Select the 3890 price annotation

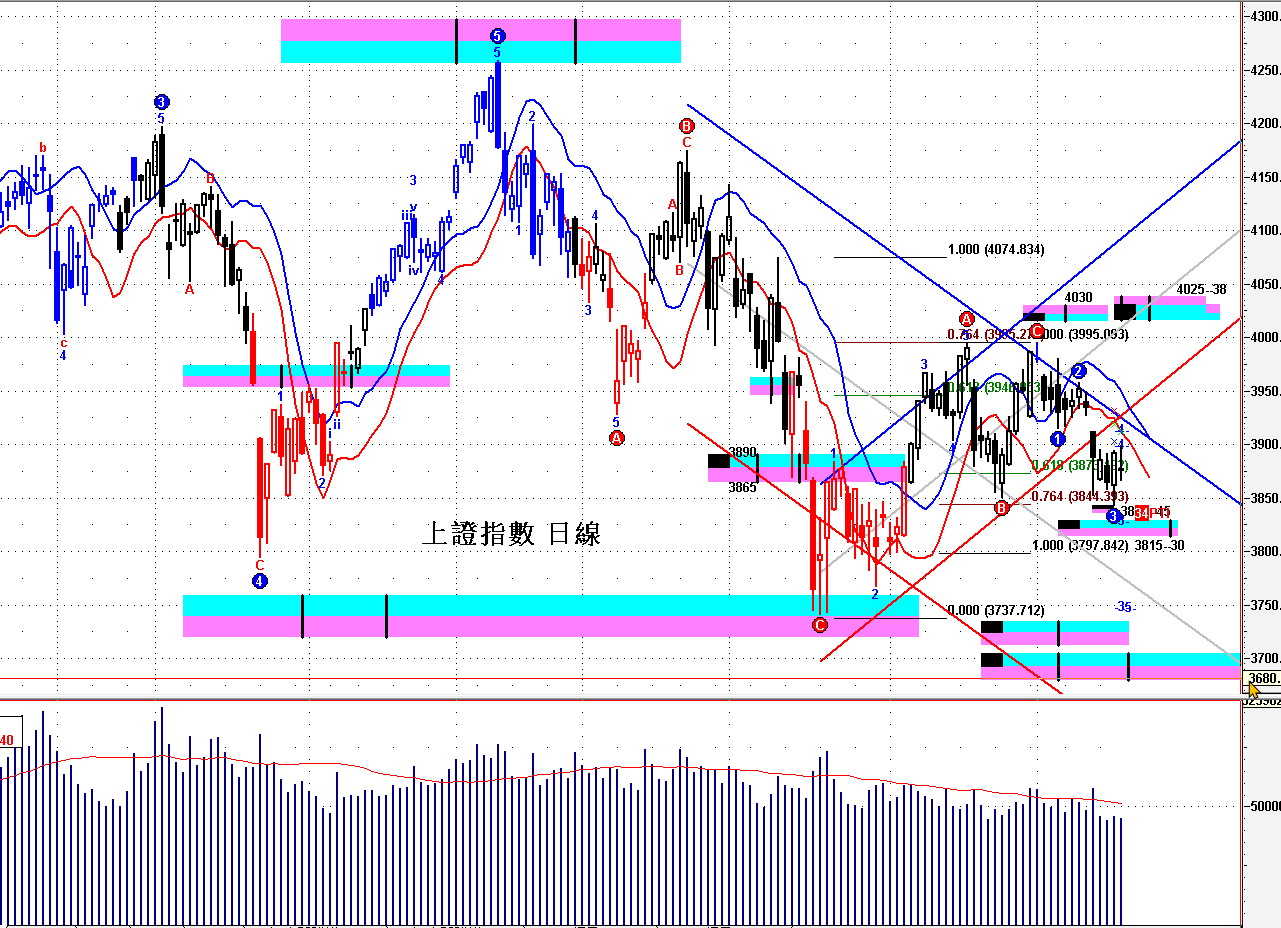(743, 452)
